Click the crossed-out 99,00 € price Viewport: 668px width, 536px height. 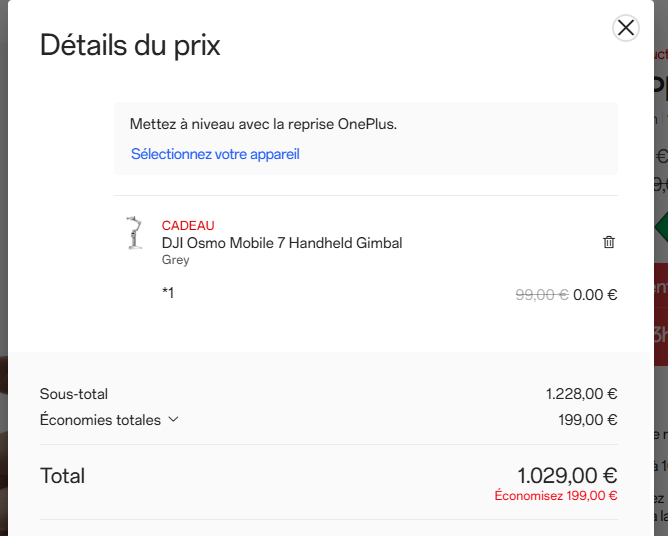(541, 295)
